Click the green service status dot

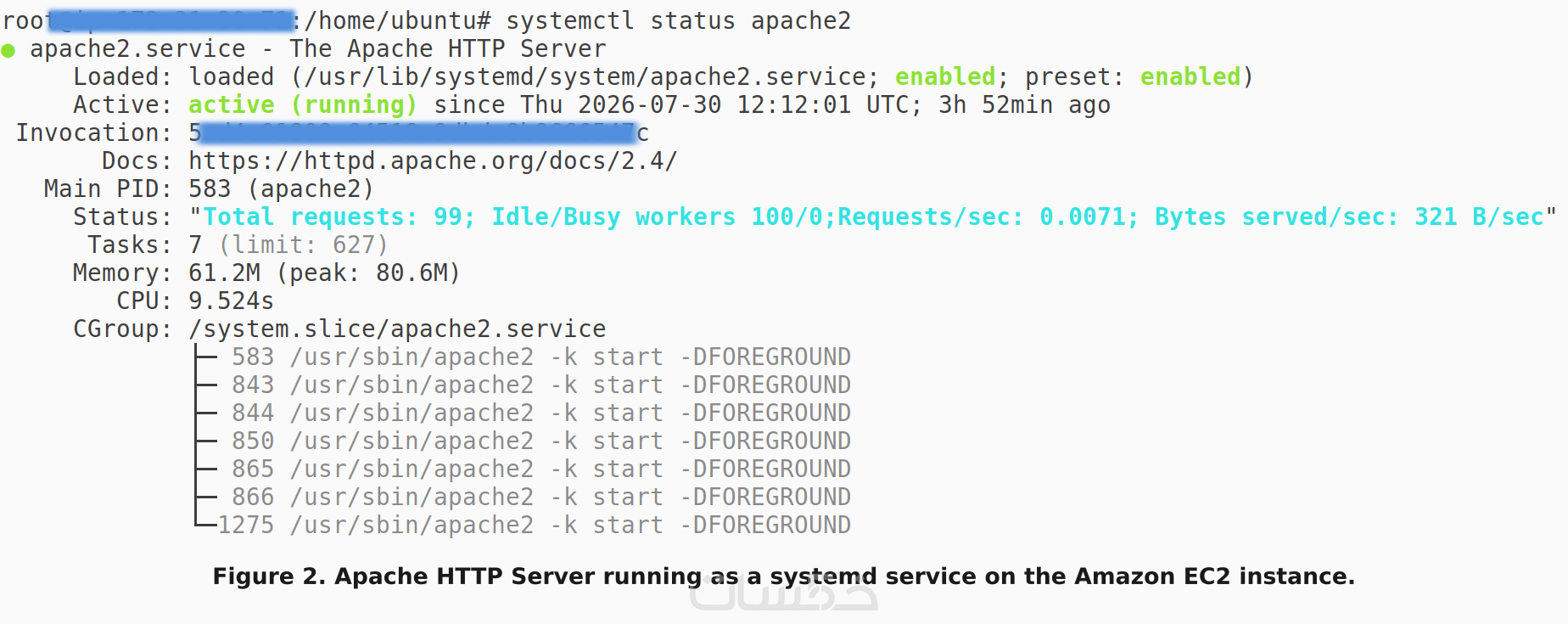[x=8, y=51]
